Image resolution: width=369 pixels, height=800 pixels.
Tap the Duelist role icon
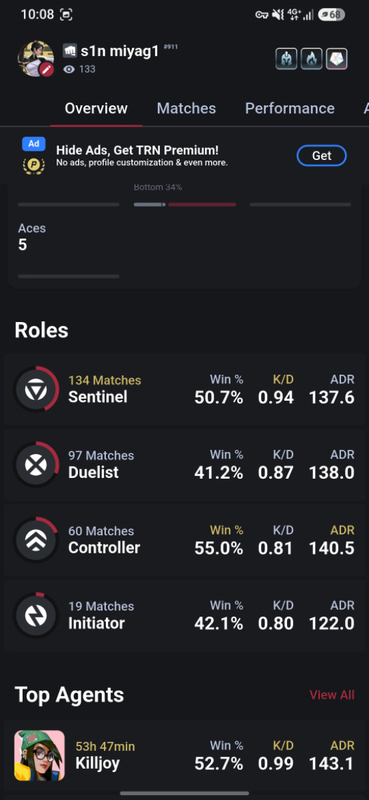click(x=36, y=465)
